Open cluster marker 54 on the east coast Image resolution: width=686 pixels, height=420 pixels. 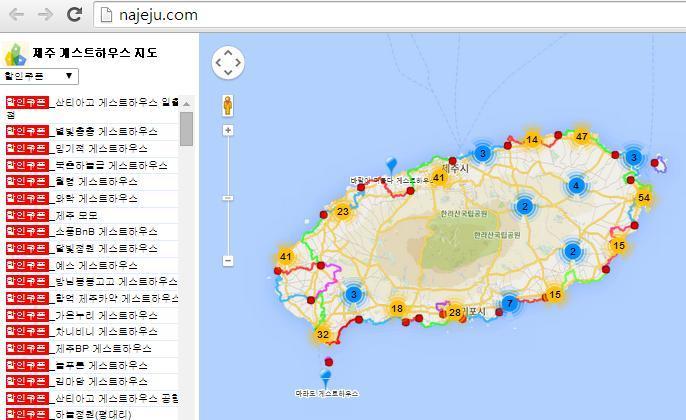[x=644, y=197]
